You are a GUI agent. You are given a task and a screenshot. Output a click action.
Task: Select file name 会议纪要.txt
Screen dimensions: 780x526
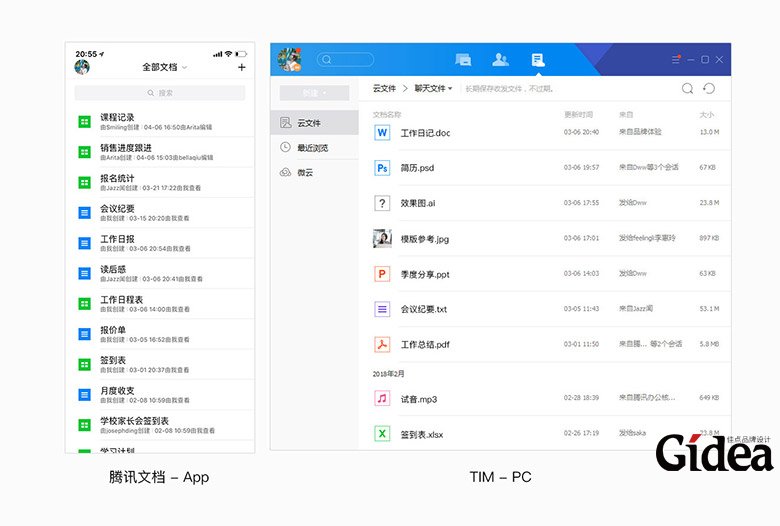(424, 309)
